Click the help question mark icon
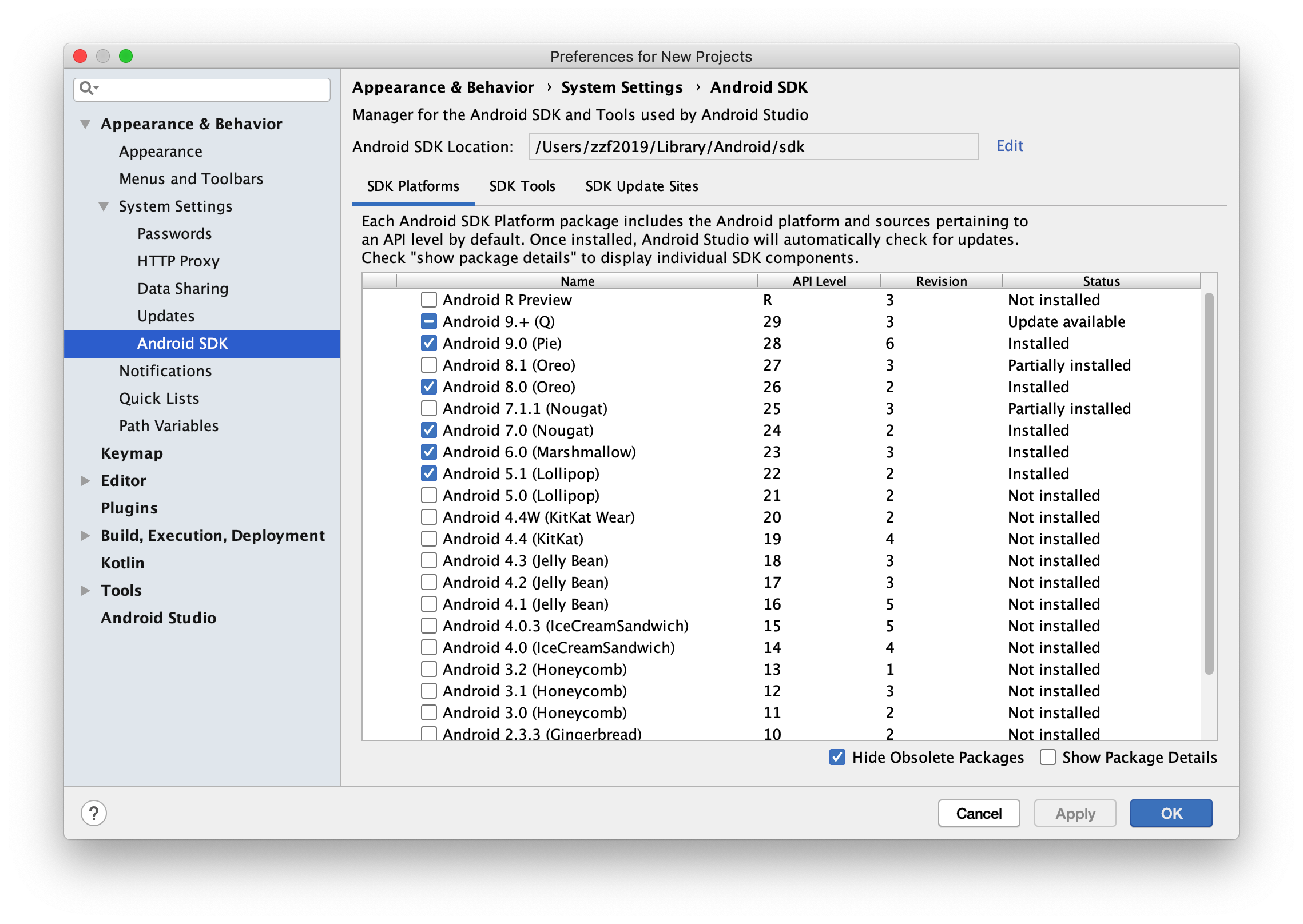 point(94,813)
